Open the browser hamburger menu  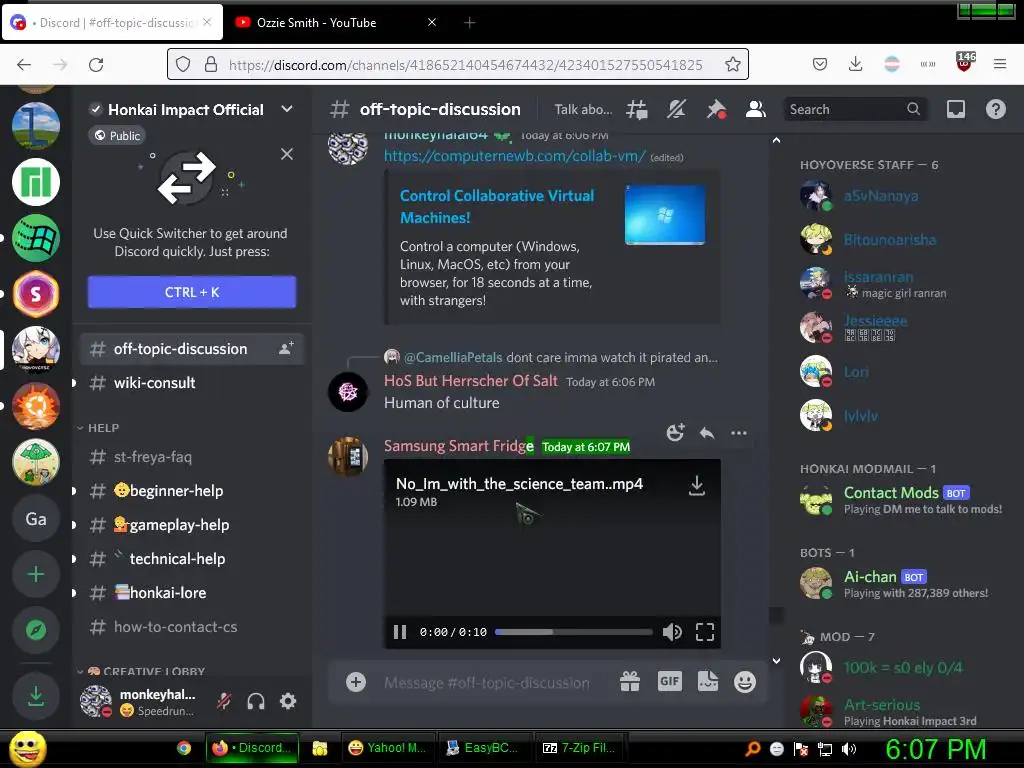1000,64
